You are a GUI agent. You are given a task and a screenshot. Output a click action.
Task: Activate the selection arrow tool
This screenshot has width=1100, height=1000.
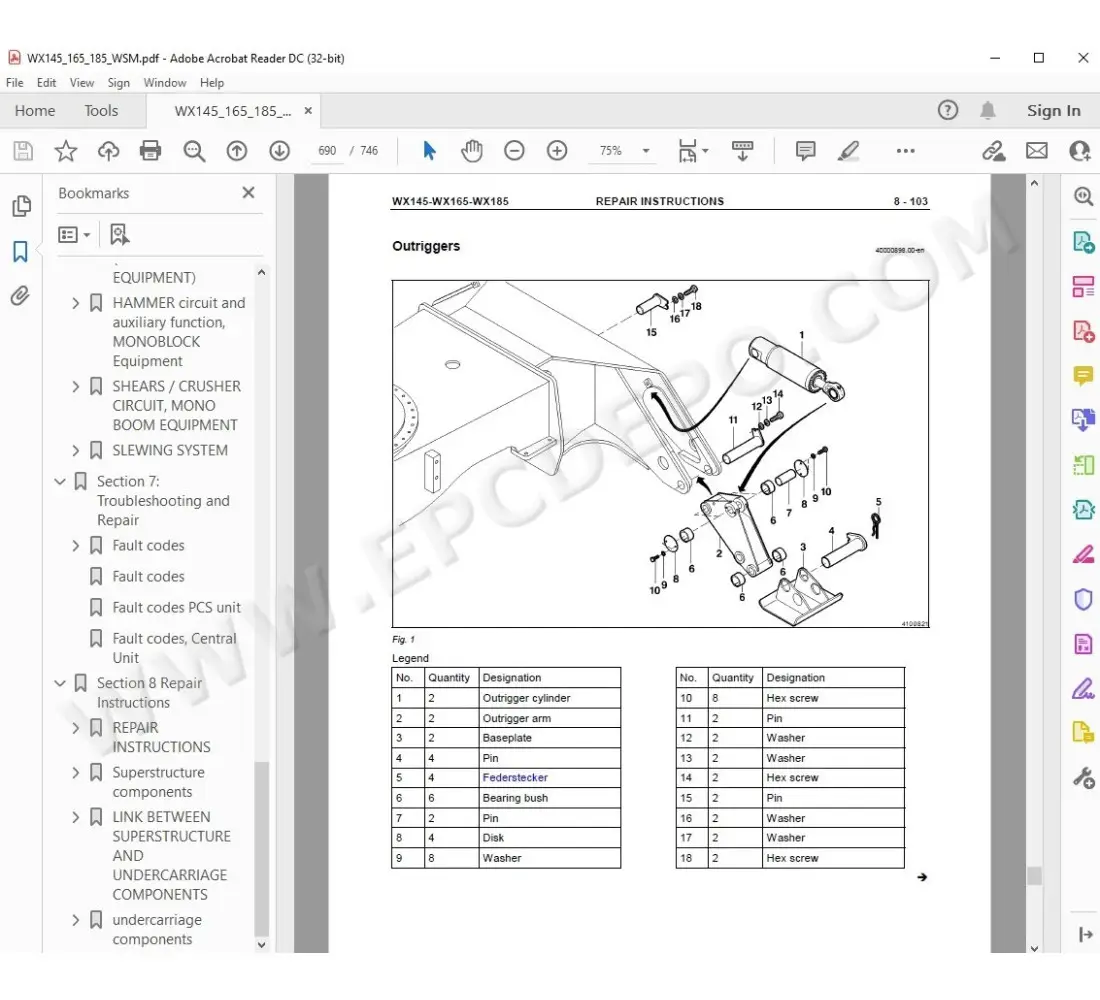click(x=429, y=151)
